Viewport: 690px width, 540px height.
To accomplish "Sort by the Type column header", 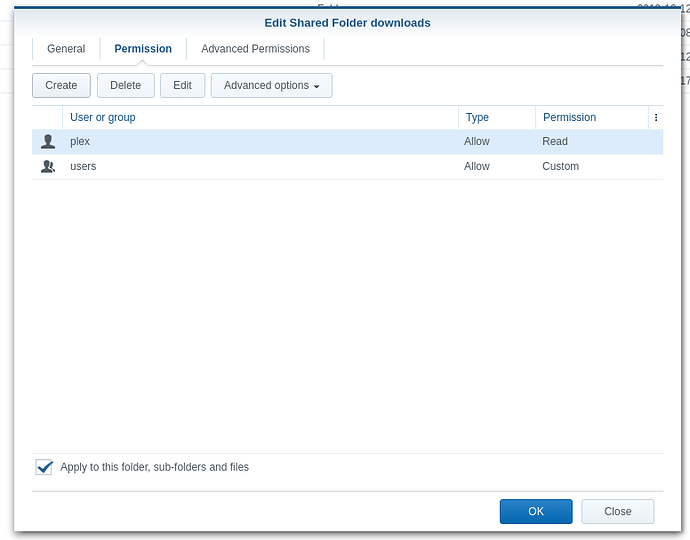I will pos(477,118).
